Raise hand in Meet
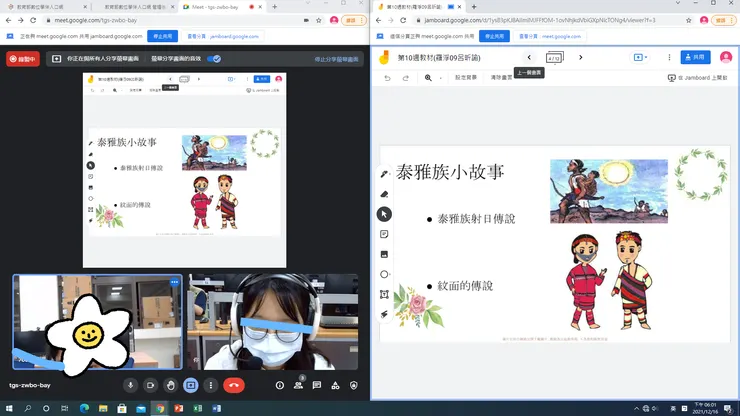 (x=170, y=385)
